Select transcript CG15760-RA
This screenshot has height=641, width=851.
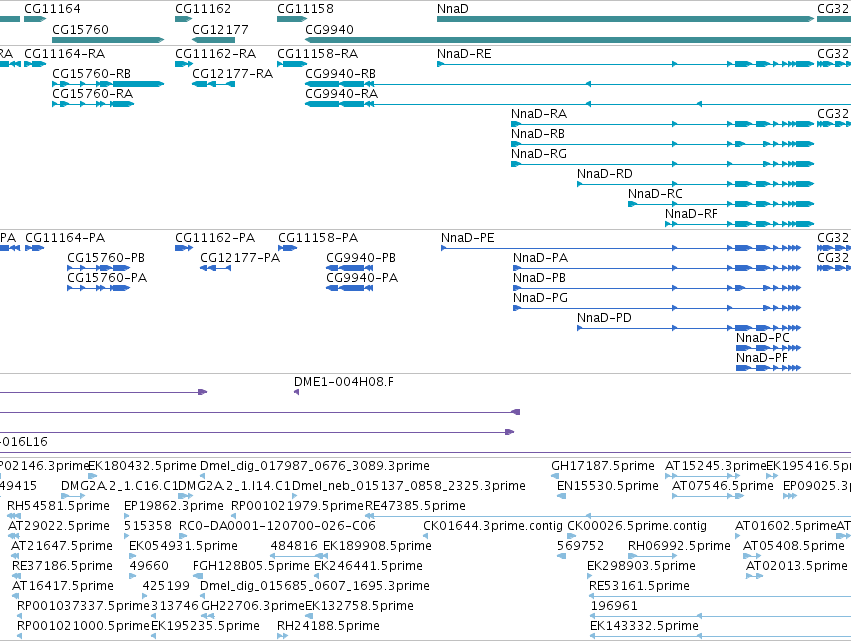pyautogui.click(x=93, y=94)
